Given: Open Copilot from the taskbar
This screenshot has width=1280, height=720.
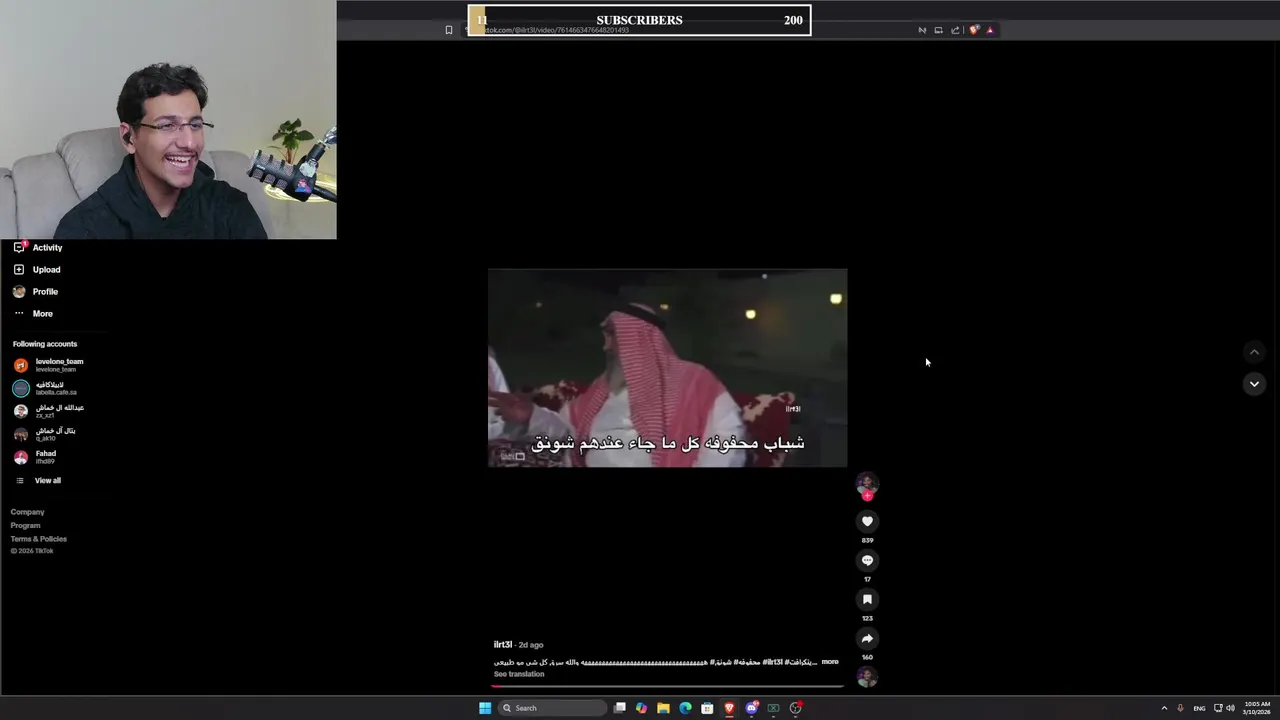Looking at the screenshot, I should [641, 708].
